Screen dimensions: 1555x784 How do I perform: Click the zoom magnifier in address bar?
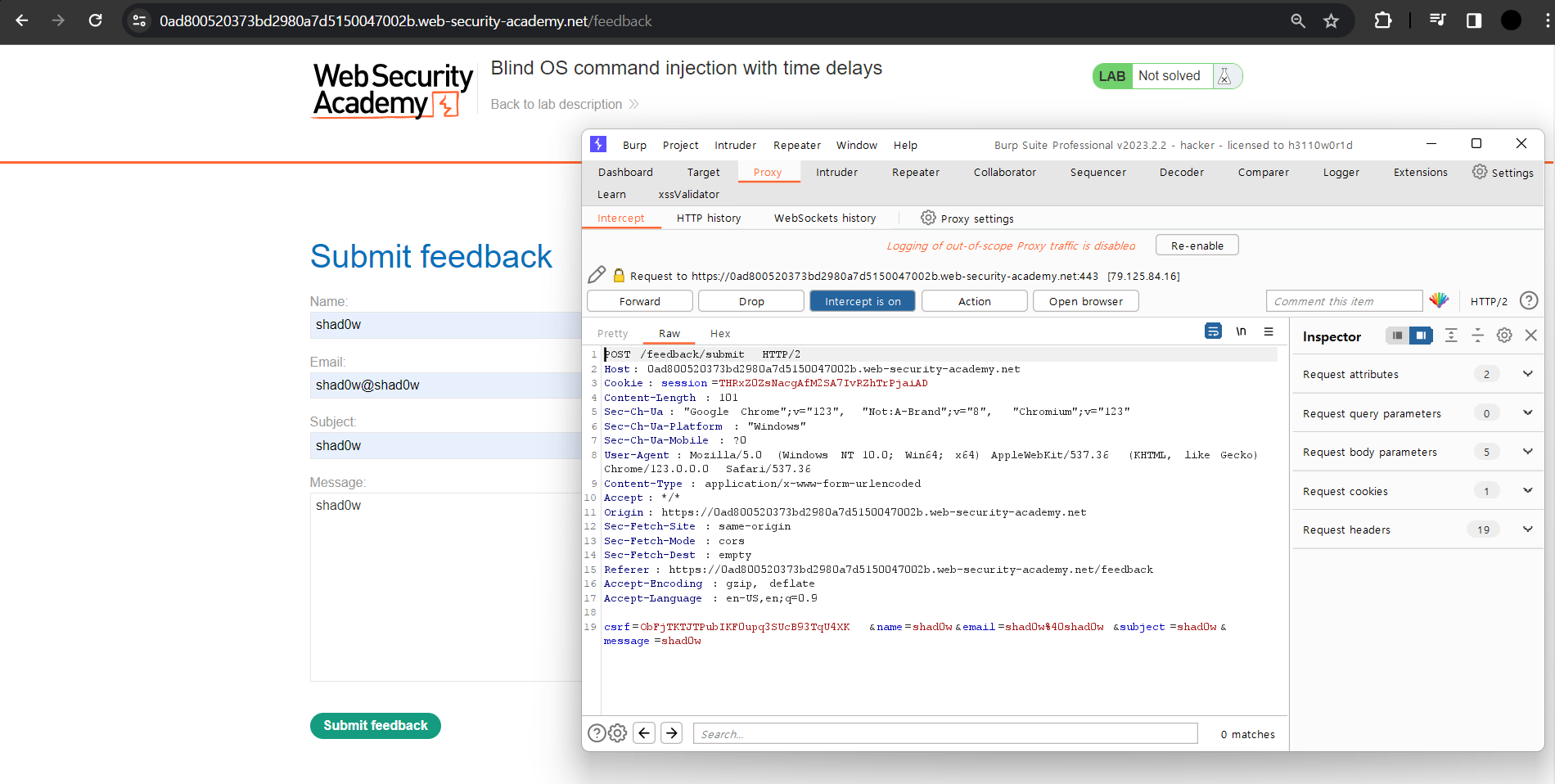pyautogui.click(x=1298, y=21)
